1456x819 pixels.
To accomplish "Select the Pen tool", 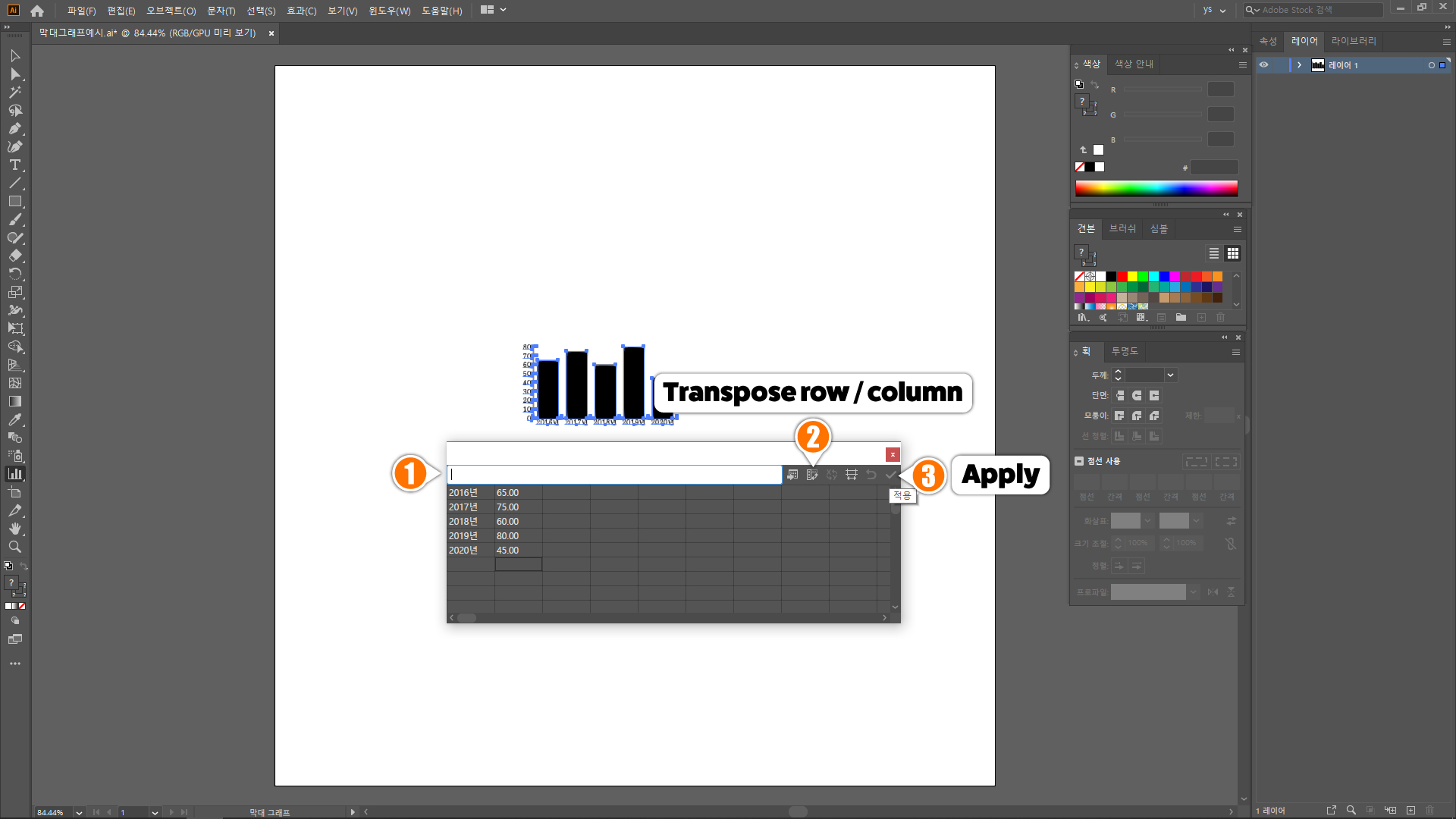I will pos(15,128).
